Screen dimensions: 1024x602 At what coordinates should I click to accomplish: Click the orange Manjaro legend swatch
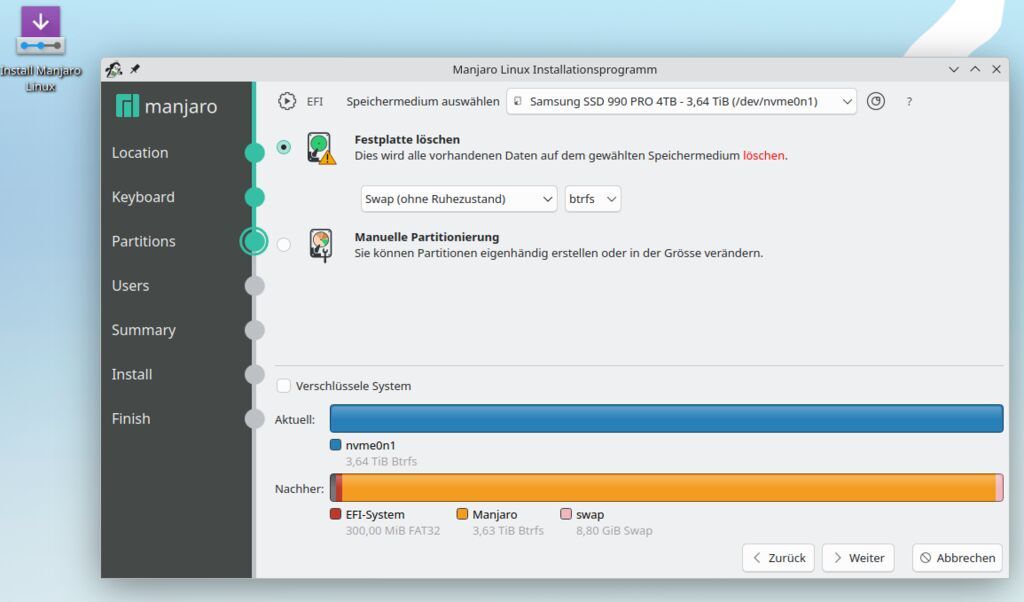(462, 514)
